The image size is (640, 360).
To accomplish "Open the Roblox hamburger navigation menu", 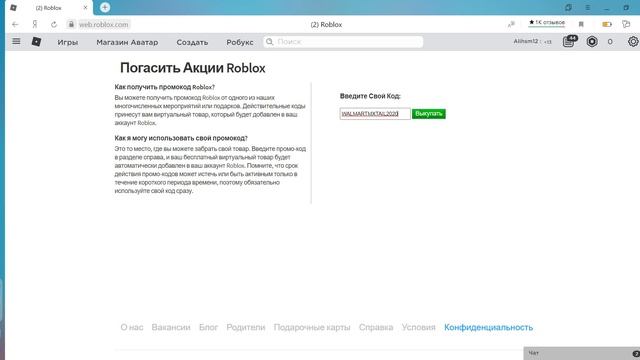I will 16,41.
